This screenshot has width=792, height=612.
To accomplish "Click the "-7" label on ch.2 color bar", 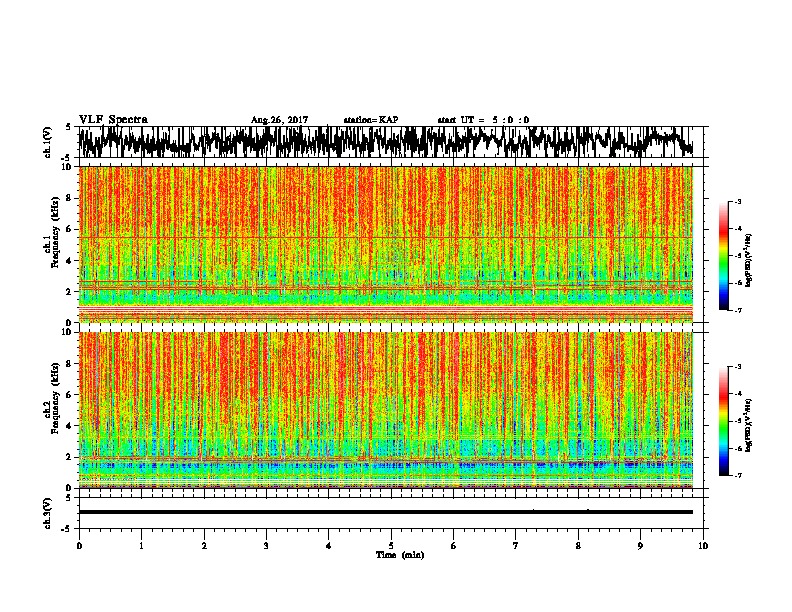I will 738,476.
